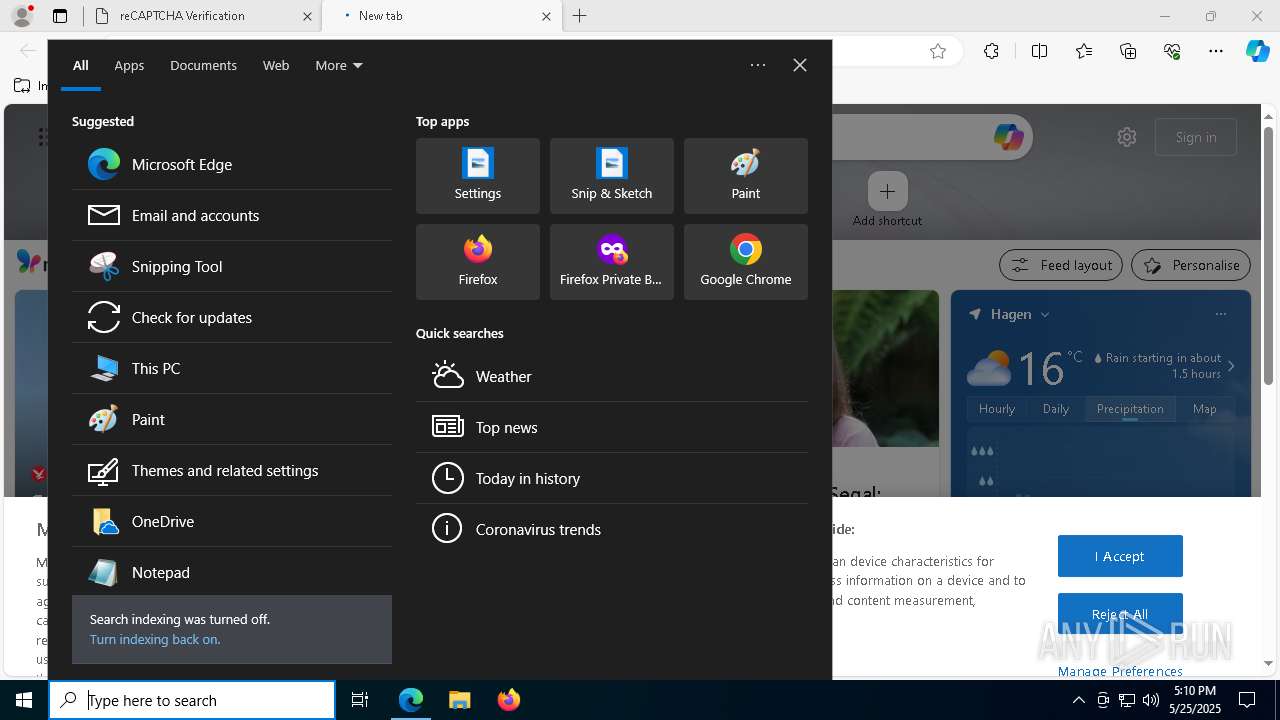
Task: Open Copilot sidebar in Edge
Action: (x=1258, y=52)
